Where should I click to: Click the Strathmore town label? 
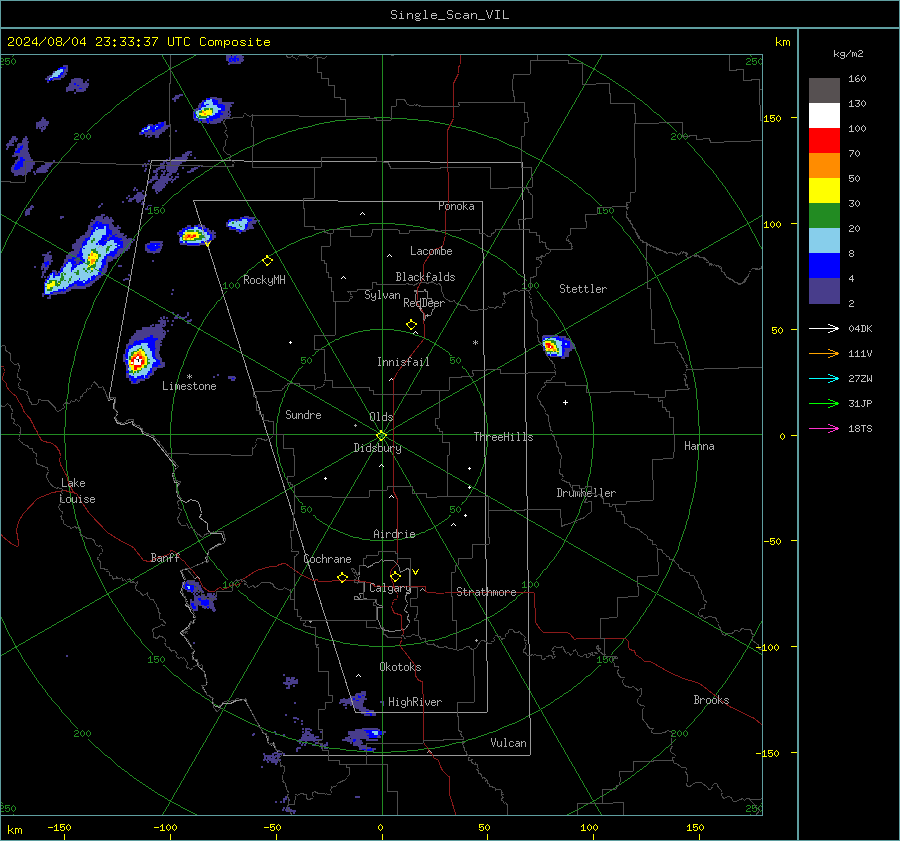click(x=486, y=592)
